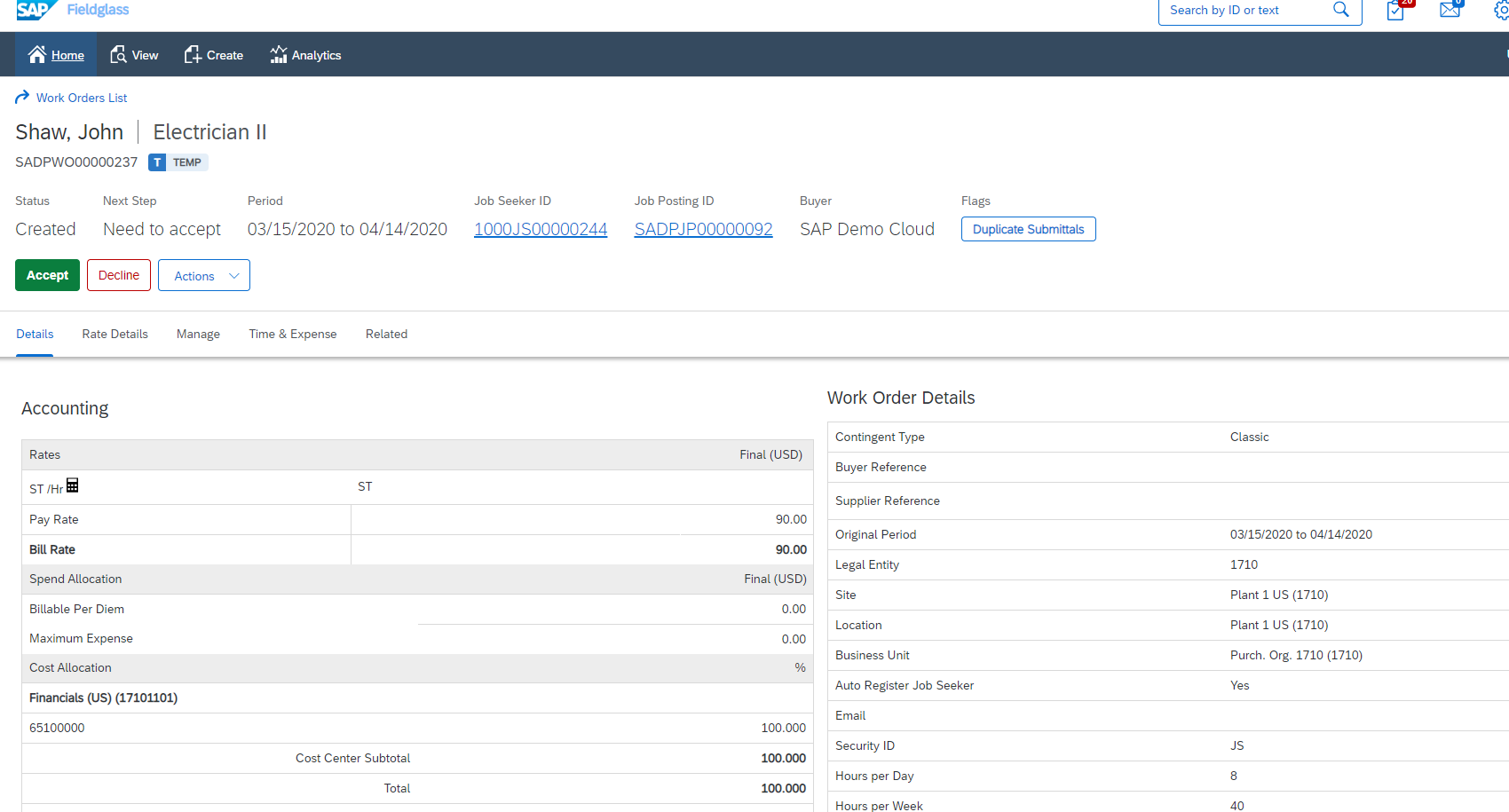Click the search magnifier icon
The height and width of the screenshot is (812, 1509).
pos(1341,10)
